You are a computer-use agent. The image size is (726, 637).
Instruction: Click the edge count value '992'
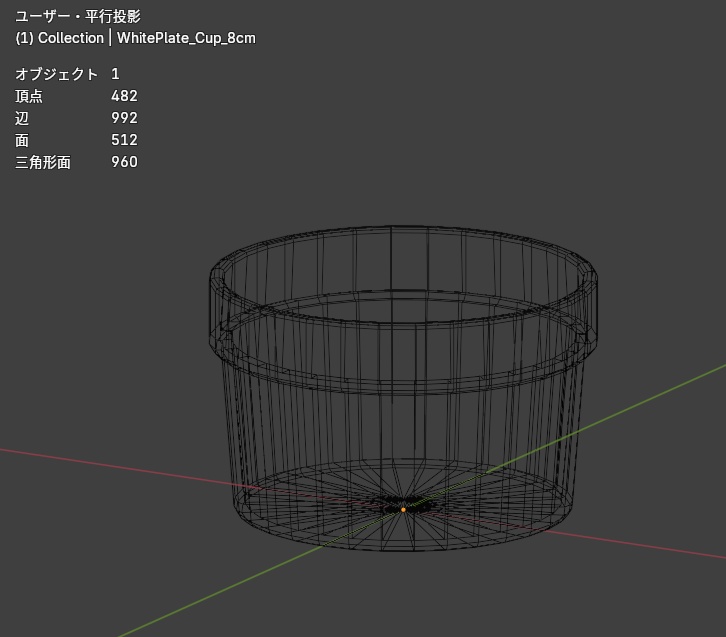(x=124, y=118)
